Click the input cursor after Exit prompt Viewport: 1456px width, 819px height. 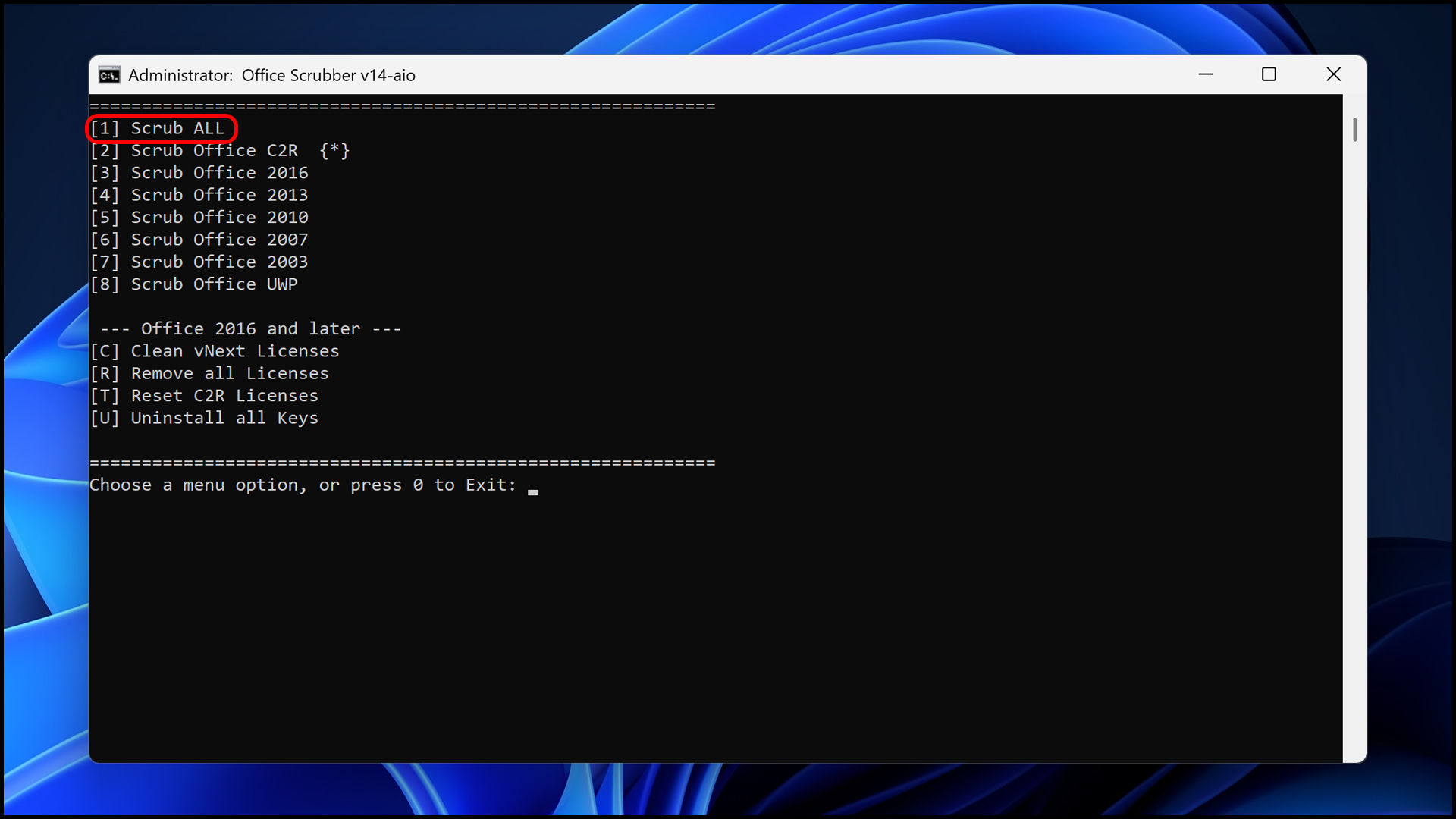(x=533, y=492)
